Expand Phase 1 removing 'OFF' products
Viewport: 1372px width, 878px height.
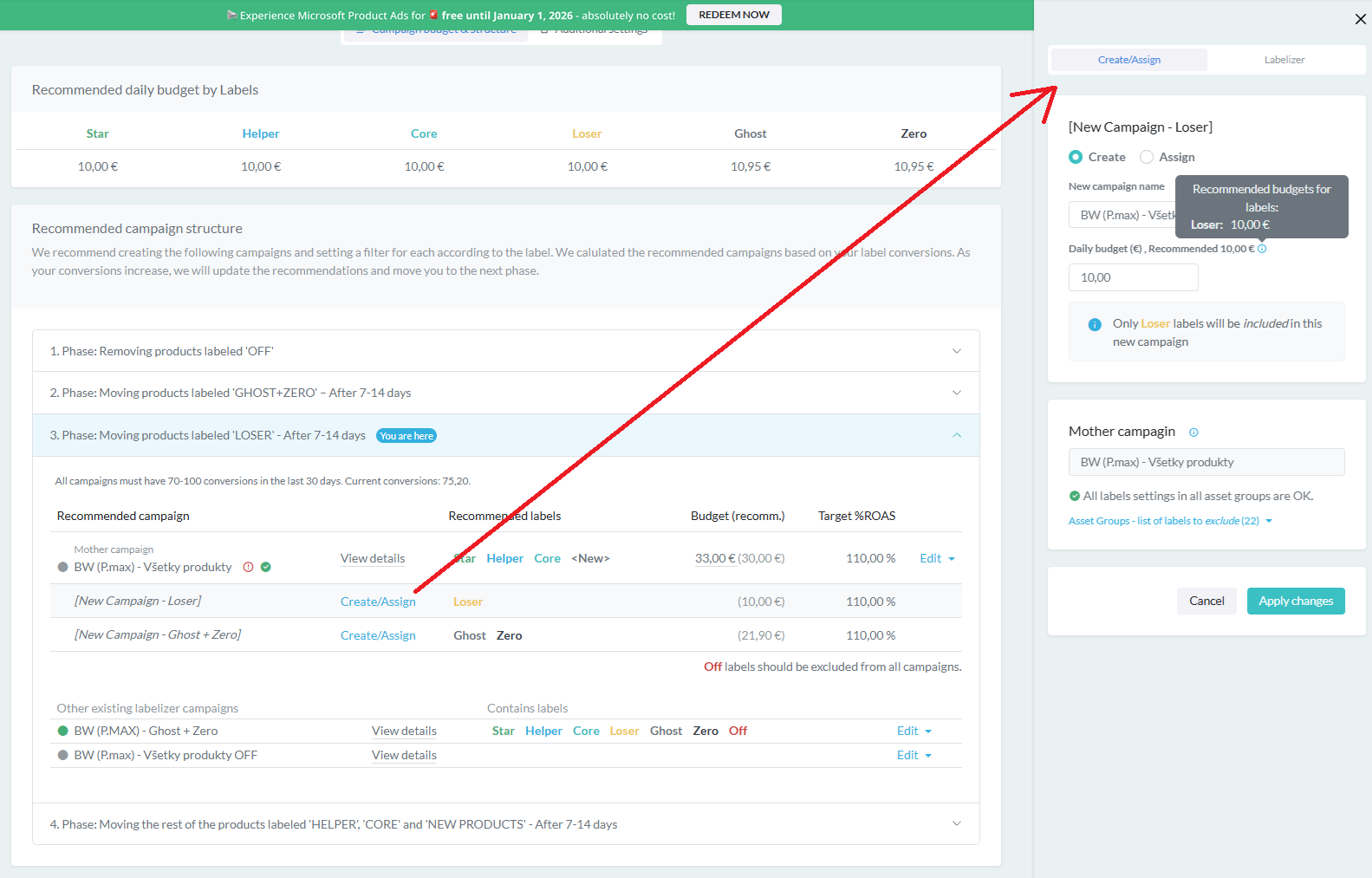956,351
